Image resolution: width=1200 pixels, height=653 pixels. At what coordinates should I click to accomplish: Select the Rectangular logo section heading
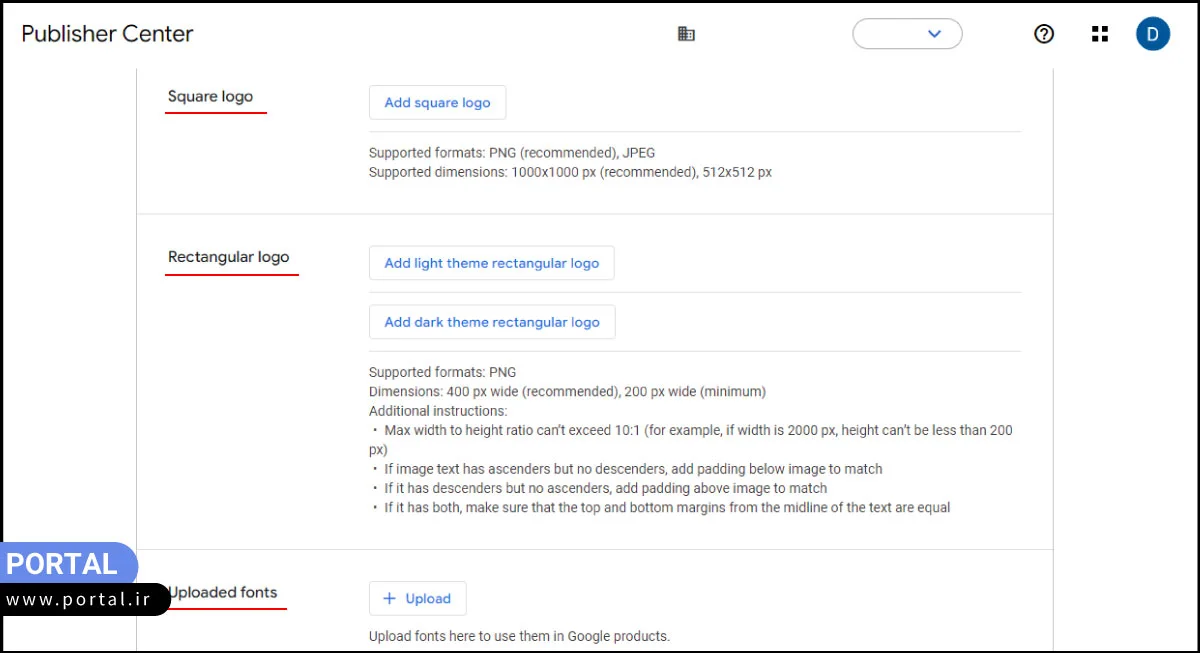(x=228, y=257)
